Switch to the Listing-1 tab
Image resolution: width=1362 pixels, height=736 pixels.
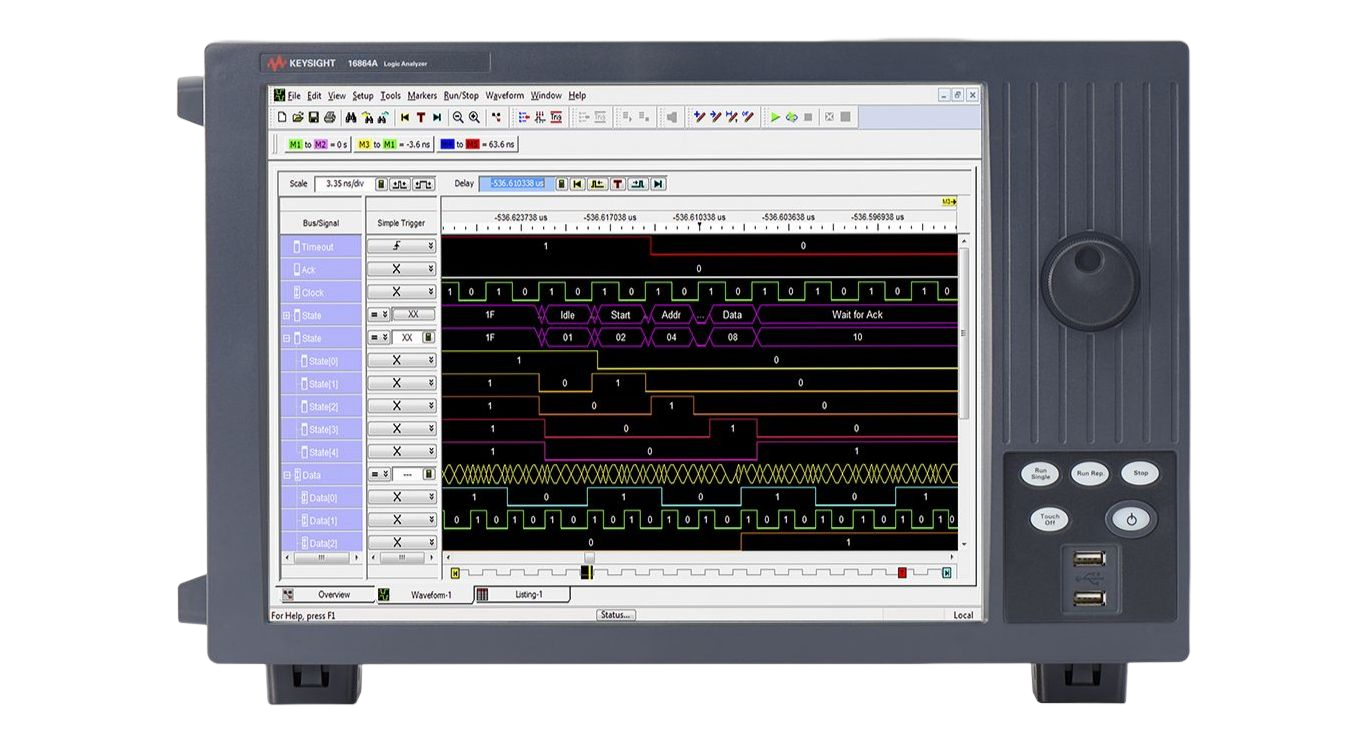[528, 594]
